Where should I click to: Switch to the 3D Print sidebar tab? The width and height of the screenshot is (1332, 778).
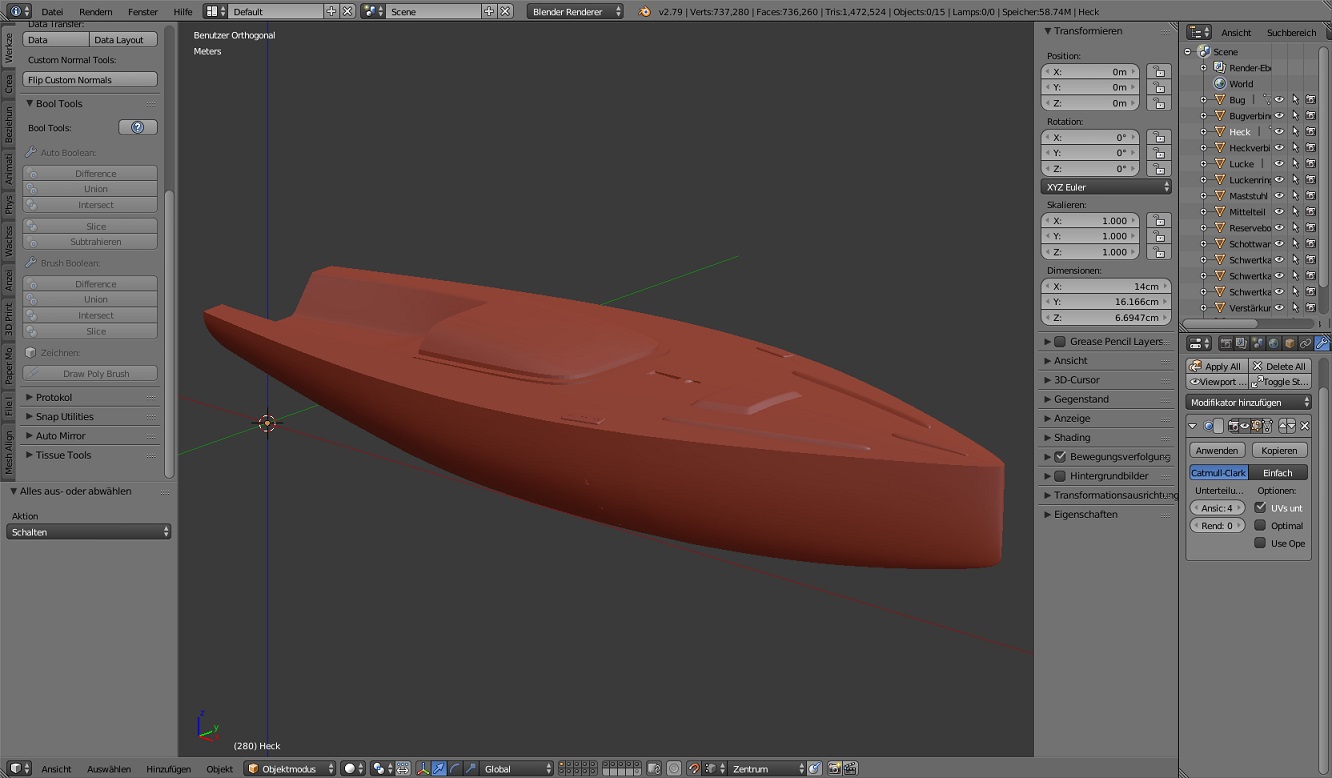pos(9,318)
